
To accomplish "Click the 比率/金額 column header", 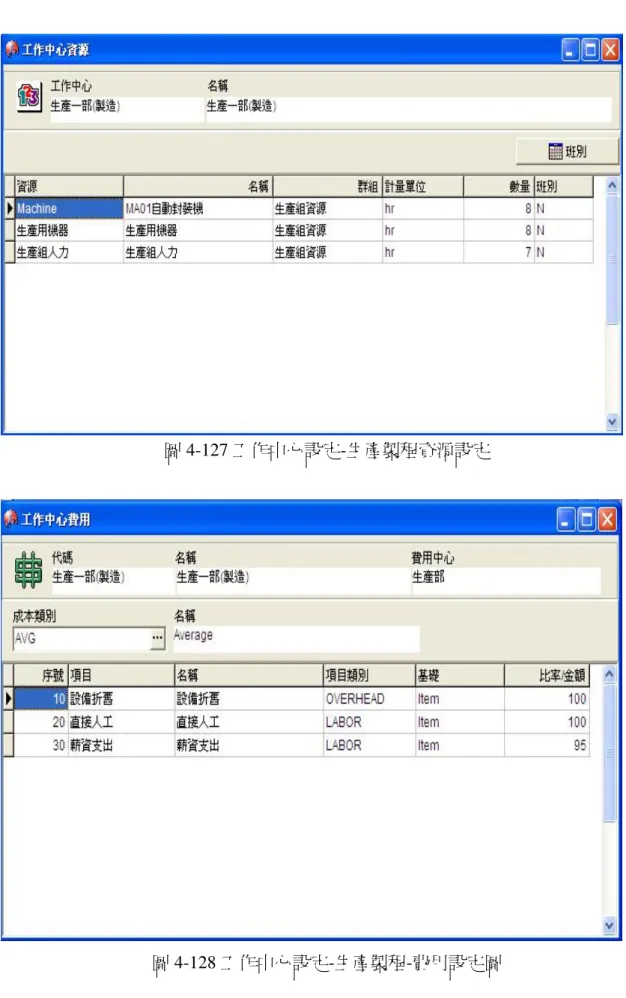I will tap(546, 675).
